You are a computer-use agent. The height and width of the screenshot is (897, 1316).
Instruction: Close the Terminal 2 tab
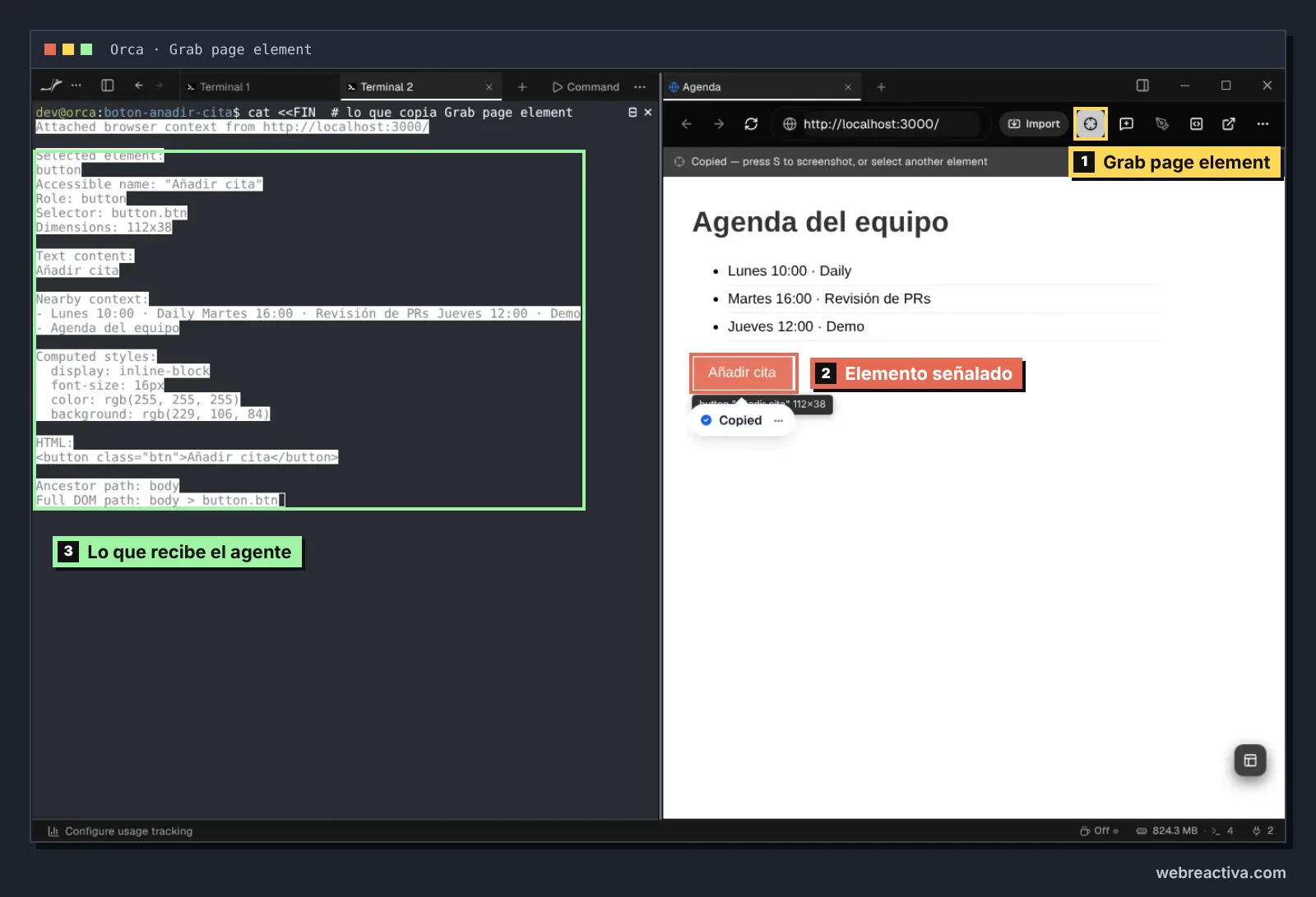click(489, 87)
